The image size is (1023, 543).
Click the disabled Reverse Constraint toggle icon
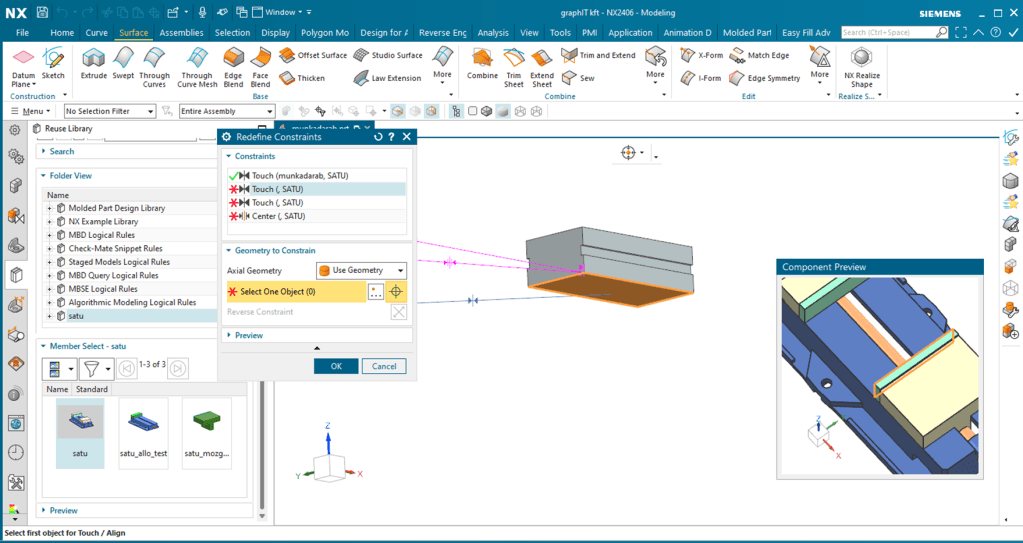399,312
